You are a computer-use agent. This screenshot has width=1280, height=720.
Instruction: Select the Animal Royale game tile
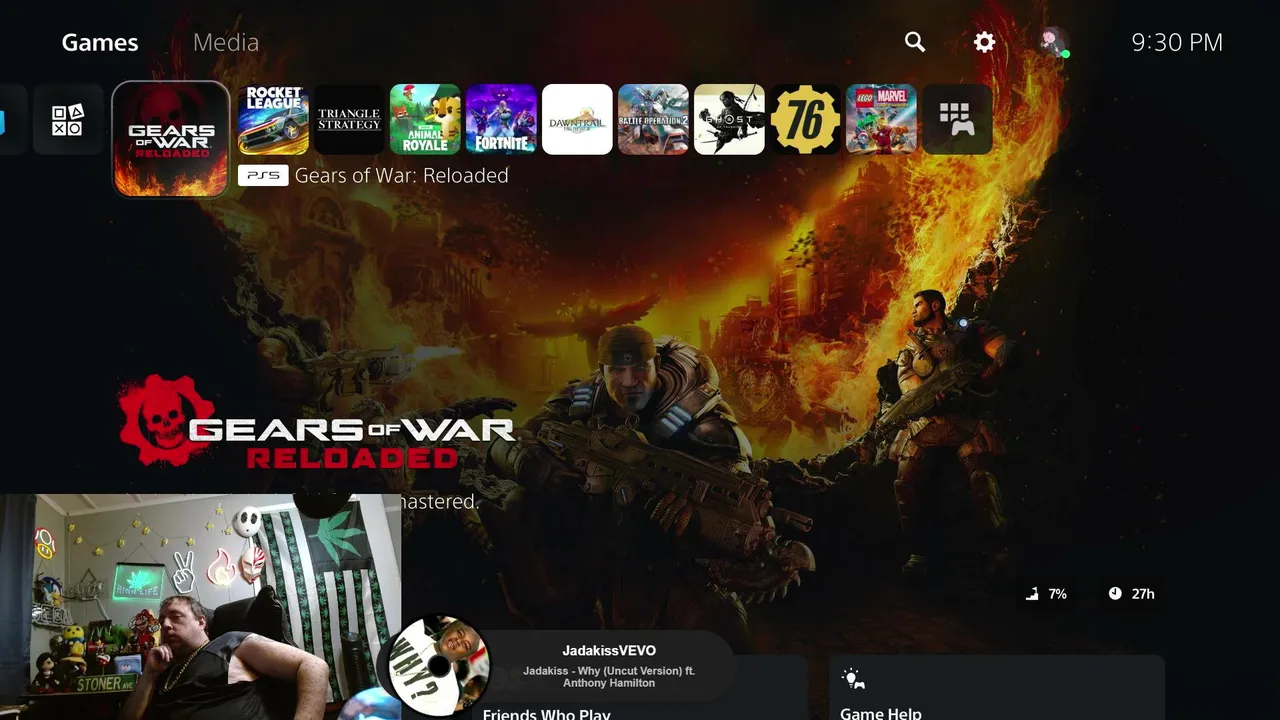tap(425, 119)
